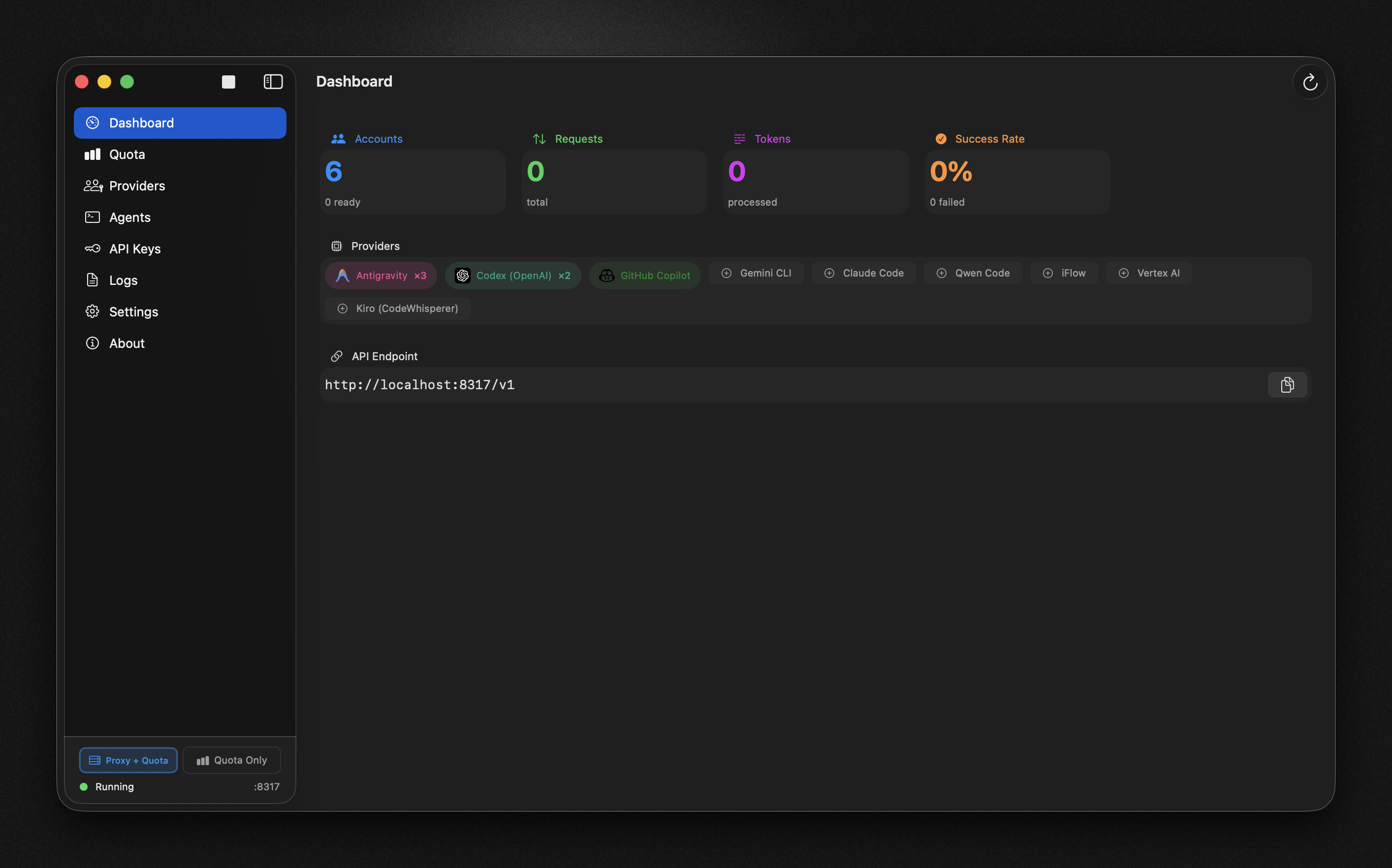1392x868 pixels.
Task: Switch to Proxy + Quota mode
Action: coord(128,760)
